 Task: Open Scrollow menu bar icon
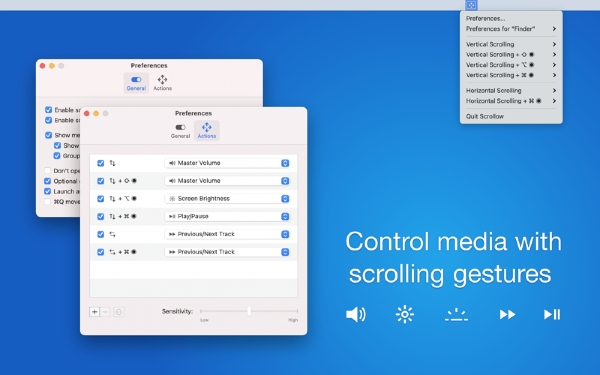tap(471, 5)
